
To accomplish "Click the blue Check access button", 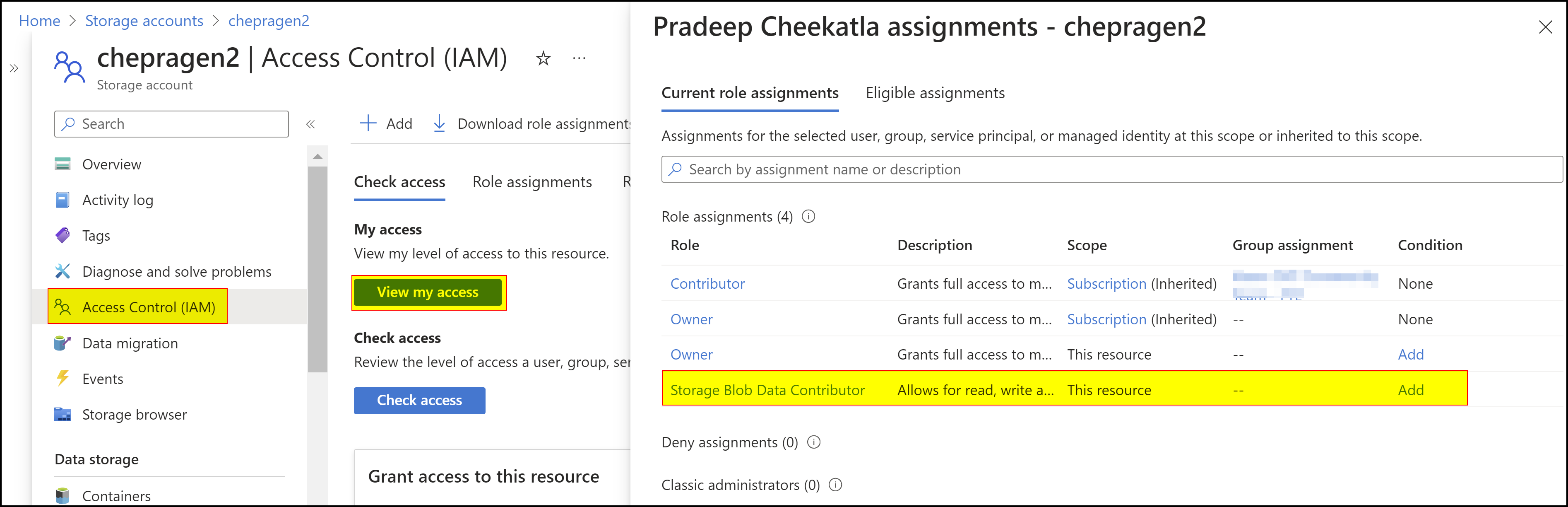I will point(419,401).
